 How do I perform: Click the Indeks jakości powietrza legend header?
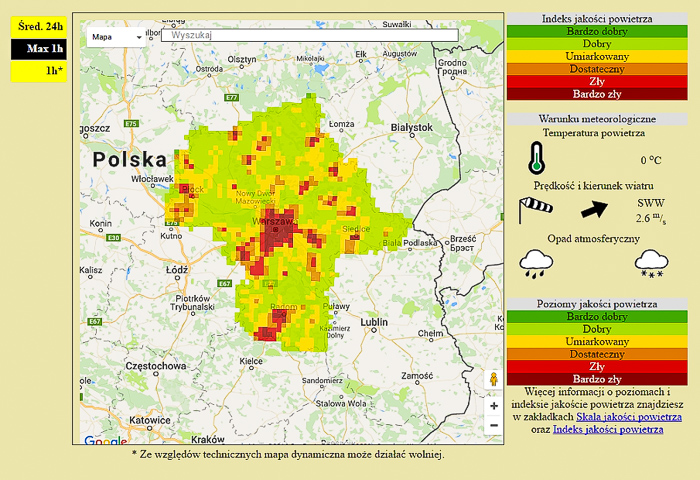597,19
